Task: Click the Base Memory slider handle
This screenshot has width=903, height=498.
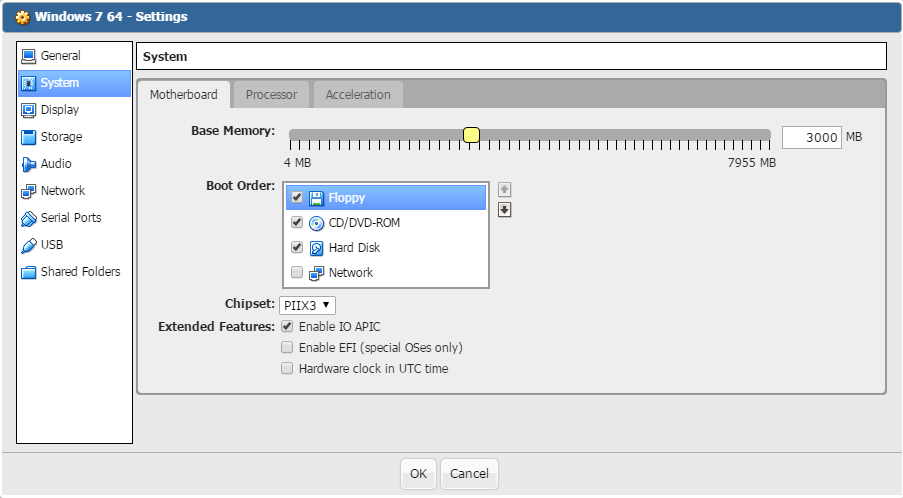Action: tap(471, 136)
